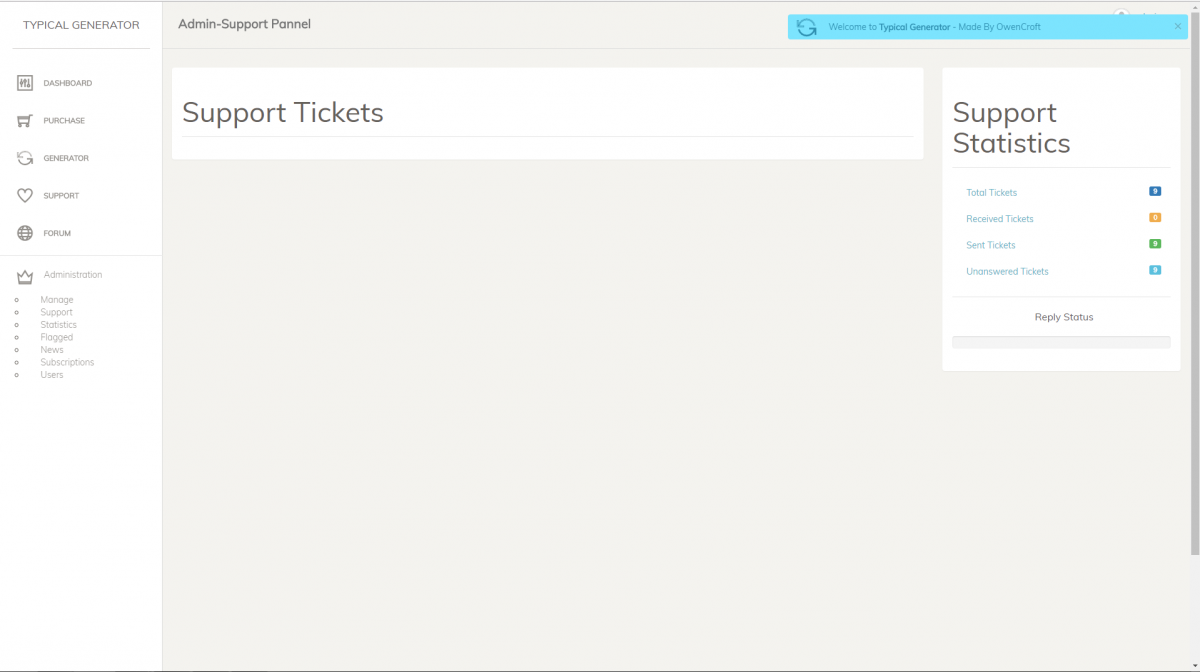
Task: Go to Flagged in admin submenu
Action: pyautogui.click(x=57, y=337)
